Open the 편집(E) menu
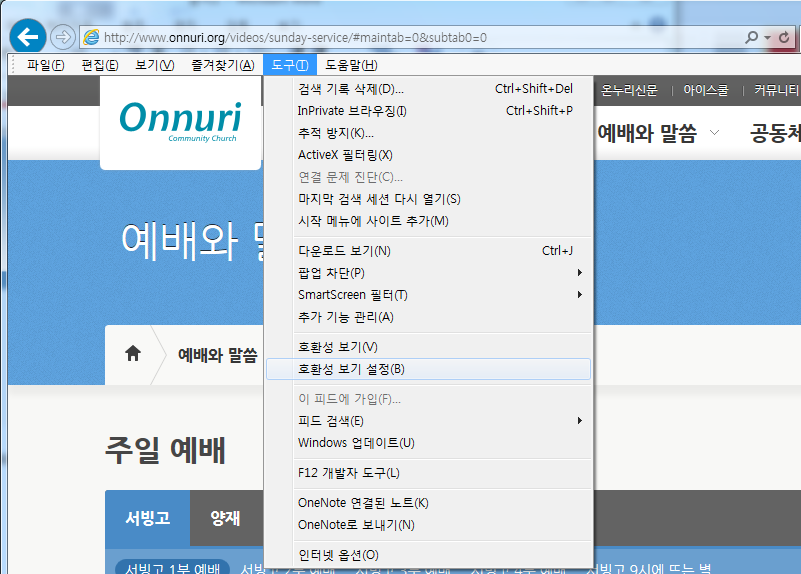This screenshot has width=801, height=574. (x=100, y=65)
